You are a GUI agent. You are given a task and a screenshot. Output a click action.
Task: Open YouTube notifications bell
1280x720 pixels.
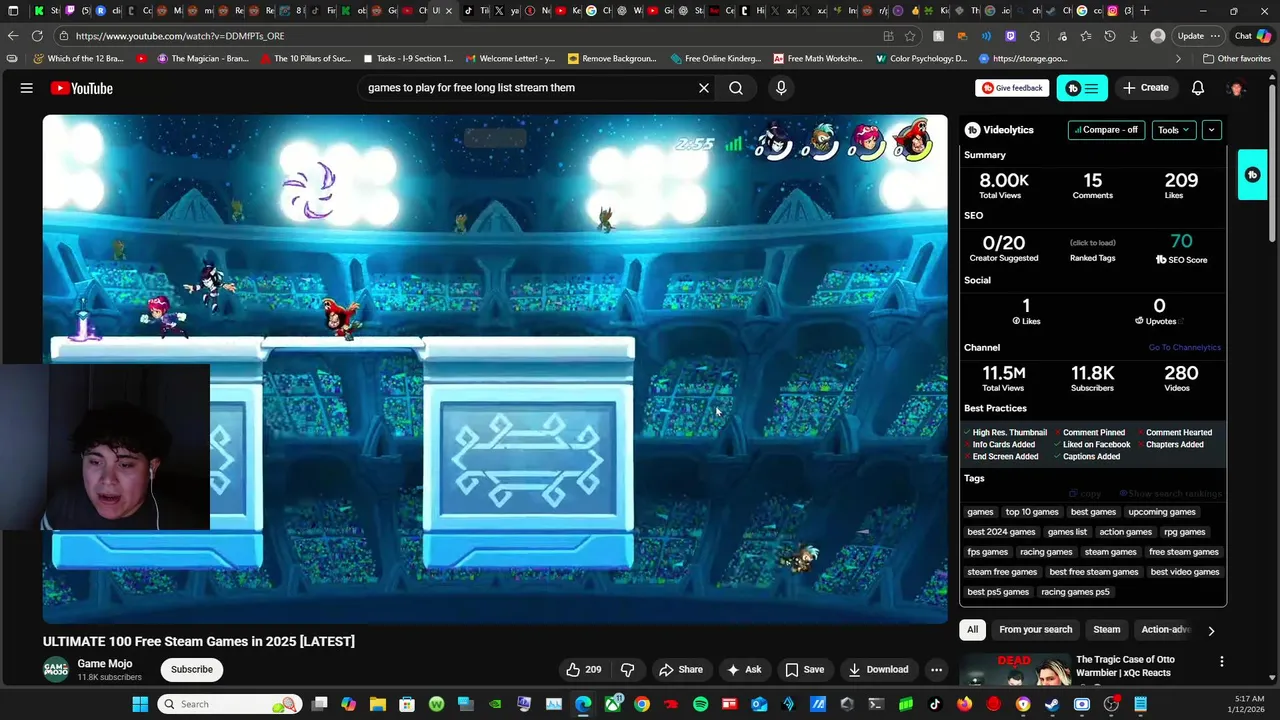(1198, 88)
